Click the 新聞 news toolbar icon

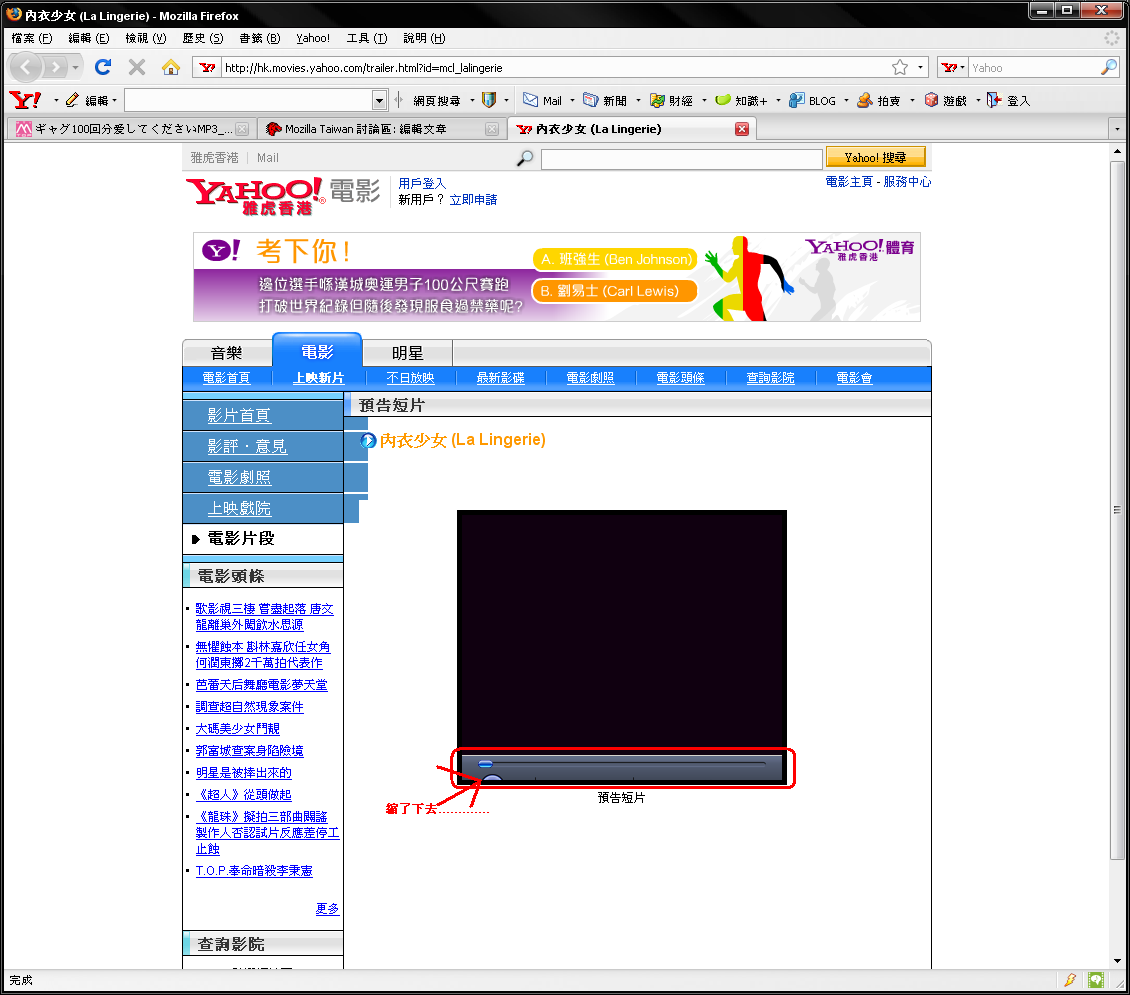coord(591,100)
